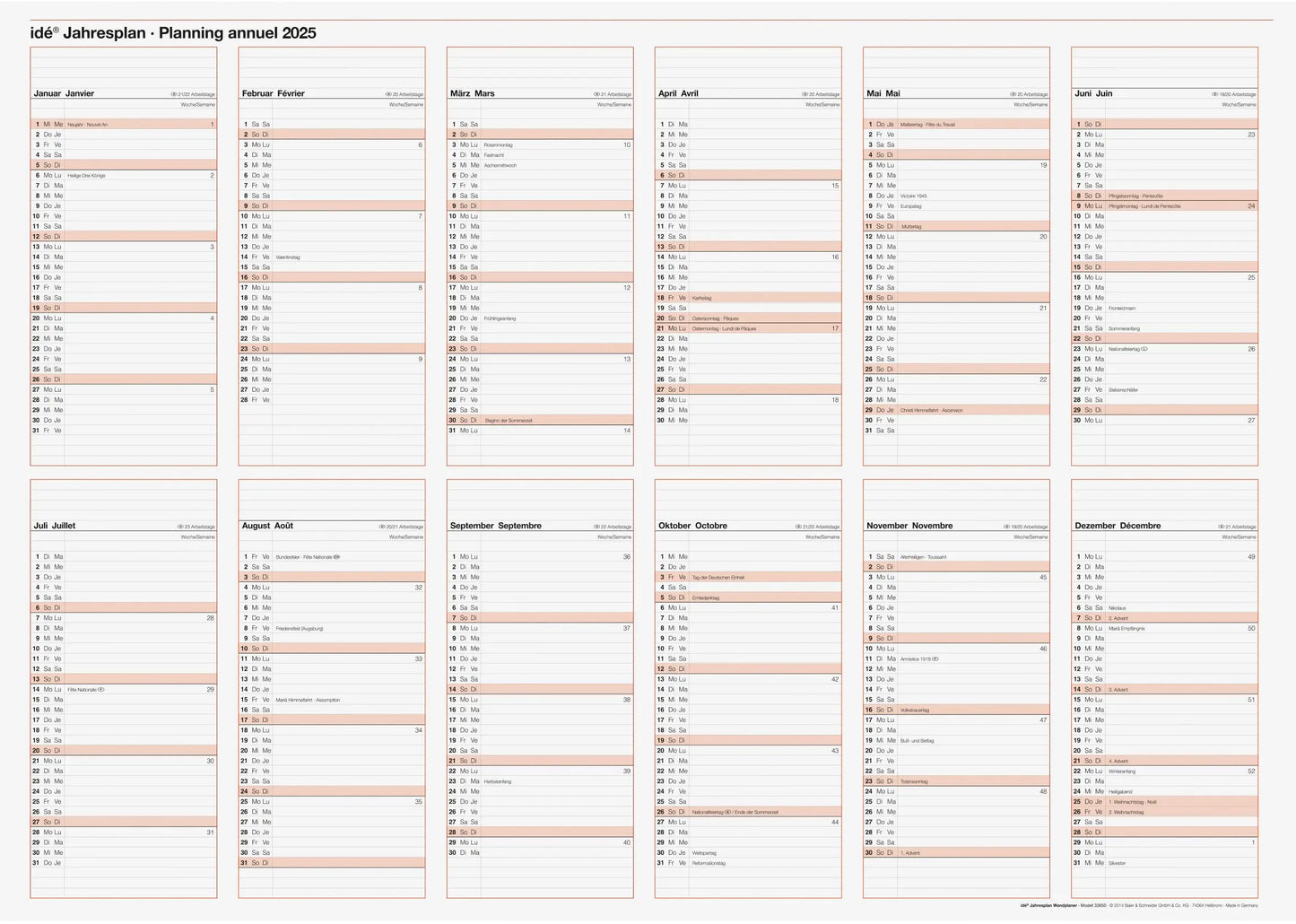
Task: Click the Karfreitag entry on April 18
Action: (701, 298)
